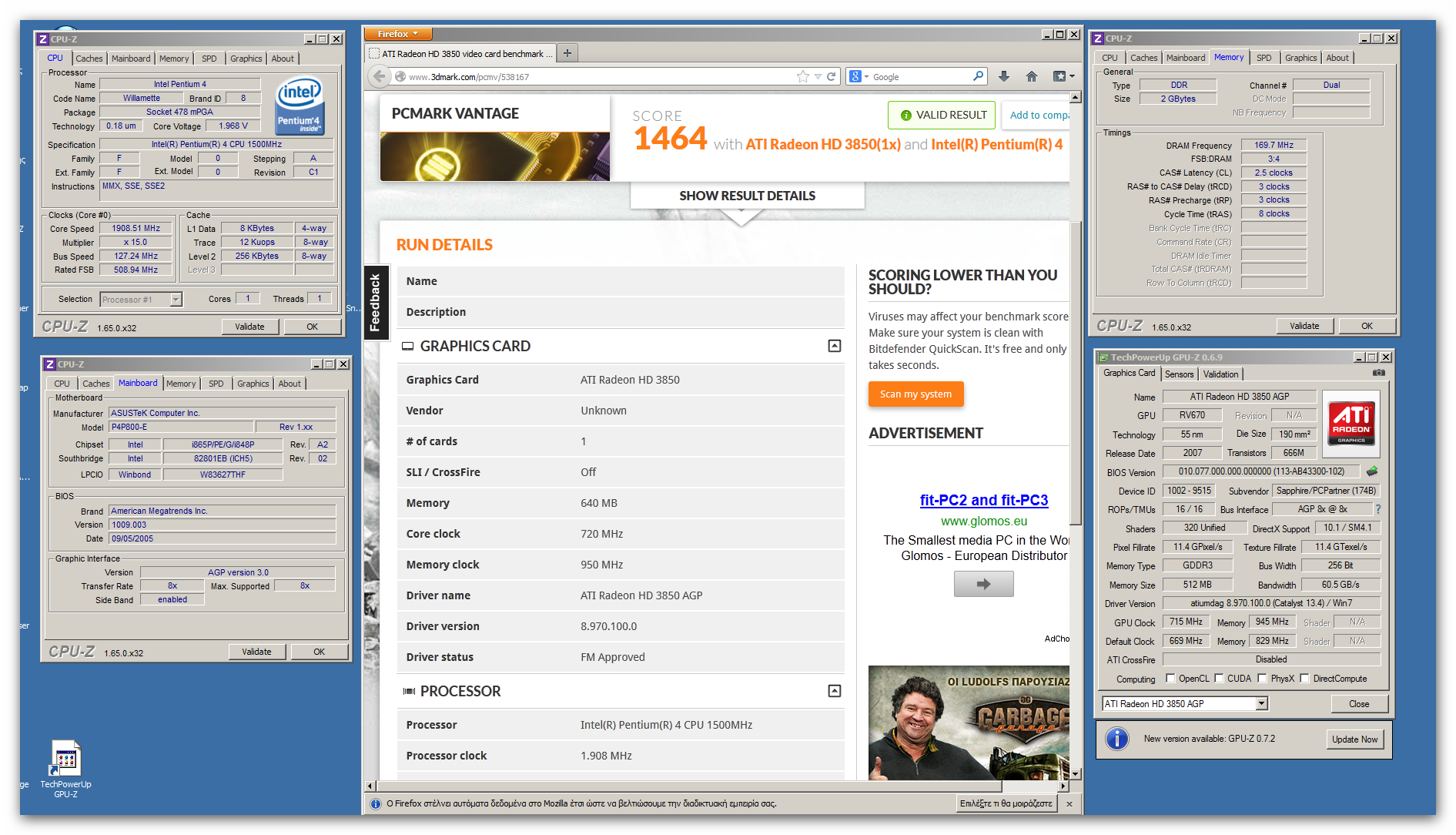The width and height of the screenshot is (1456, 835).
Task: Open About tab in top-right CPU-Z
Action: (1337, 58)
